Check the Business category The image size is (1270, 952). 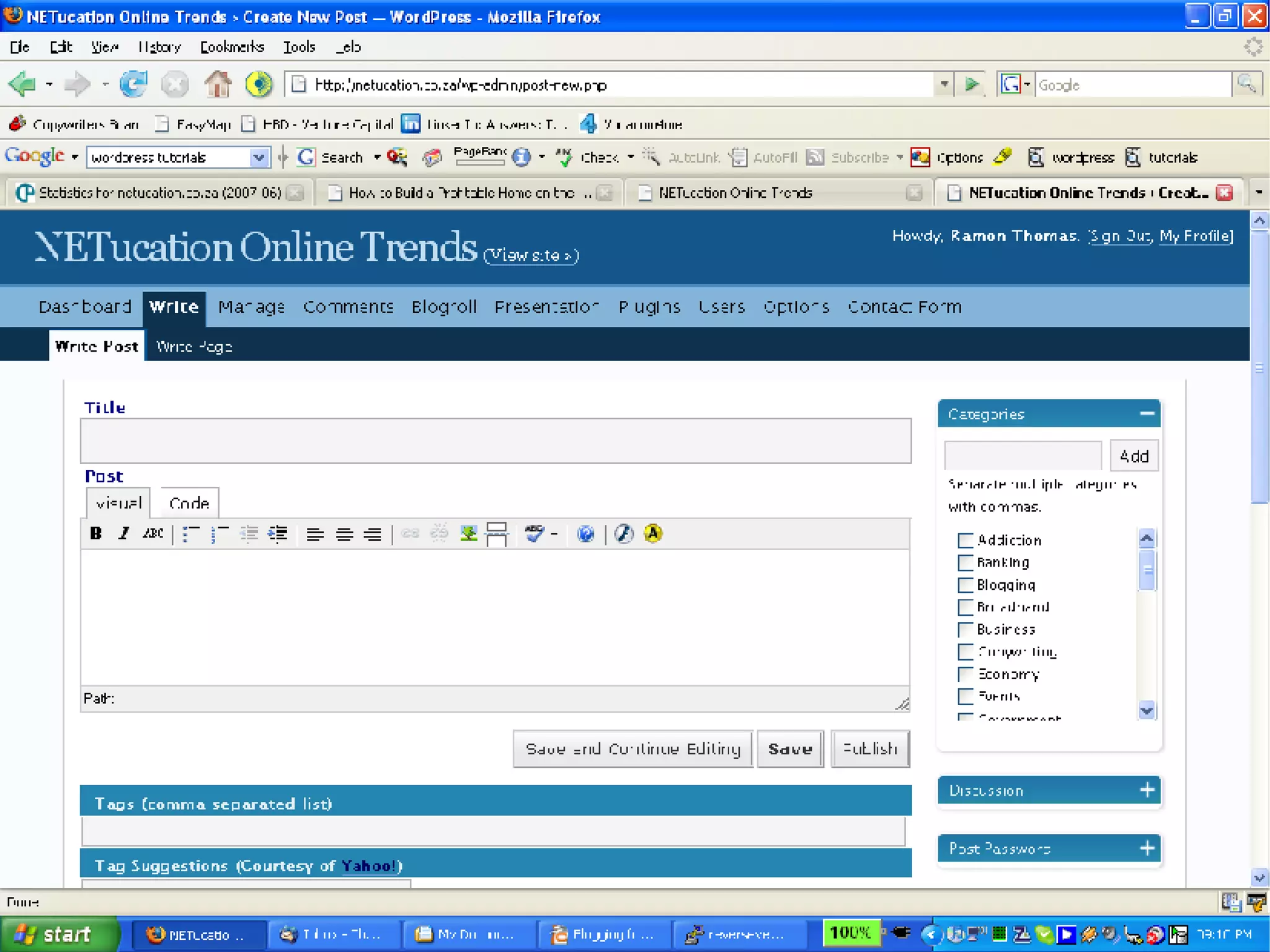click(965, 629)
